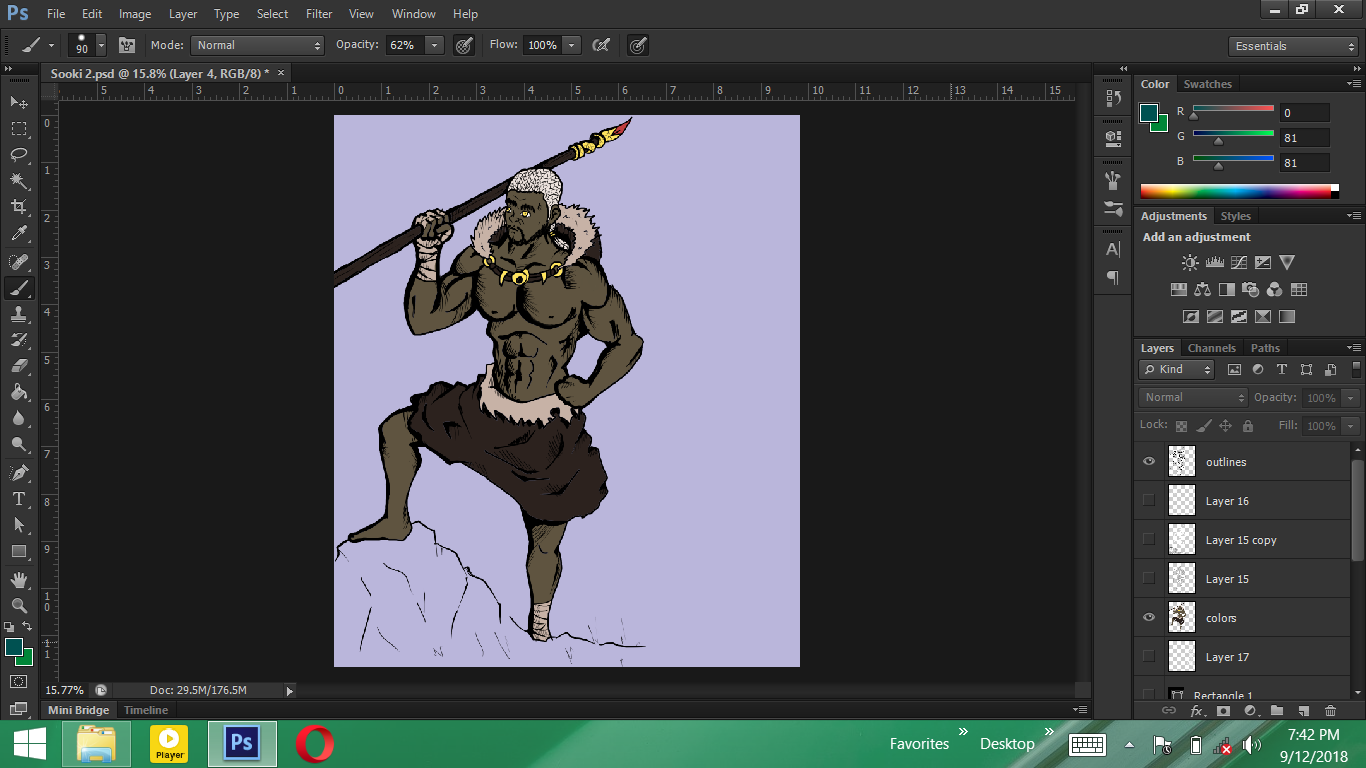Open the layer blend mode dropdown

click(x=1193, y=397)
